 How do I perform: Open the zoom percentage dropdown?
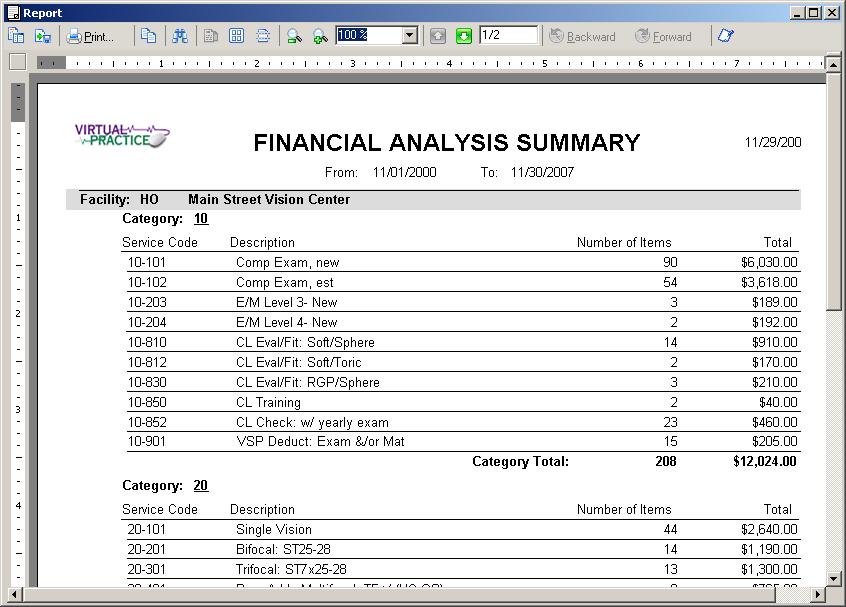pos(409,36)
